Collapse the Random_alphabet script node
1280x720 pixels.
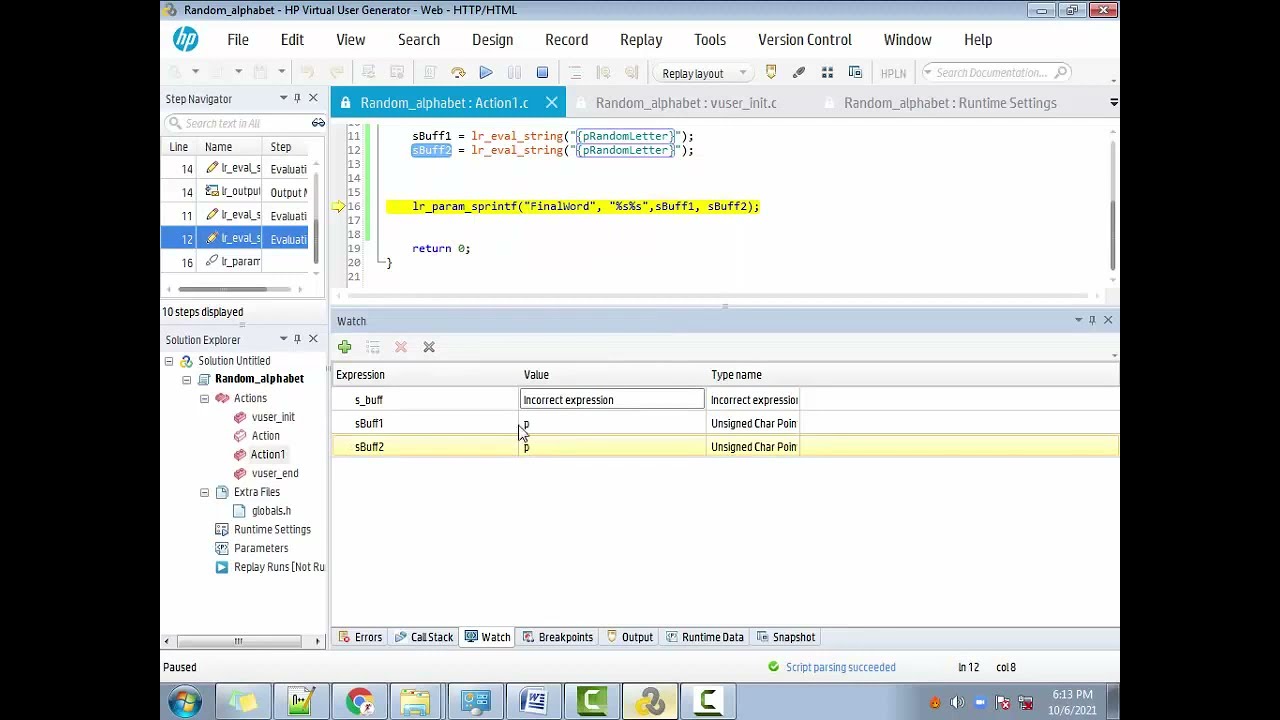tap(187, 379)
